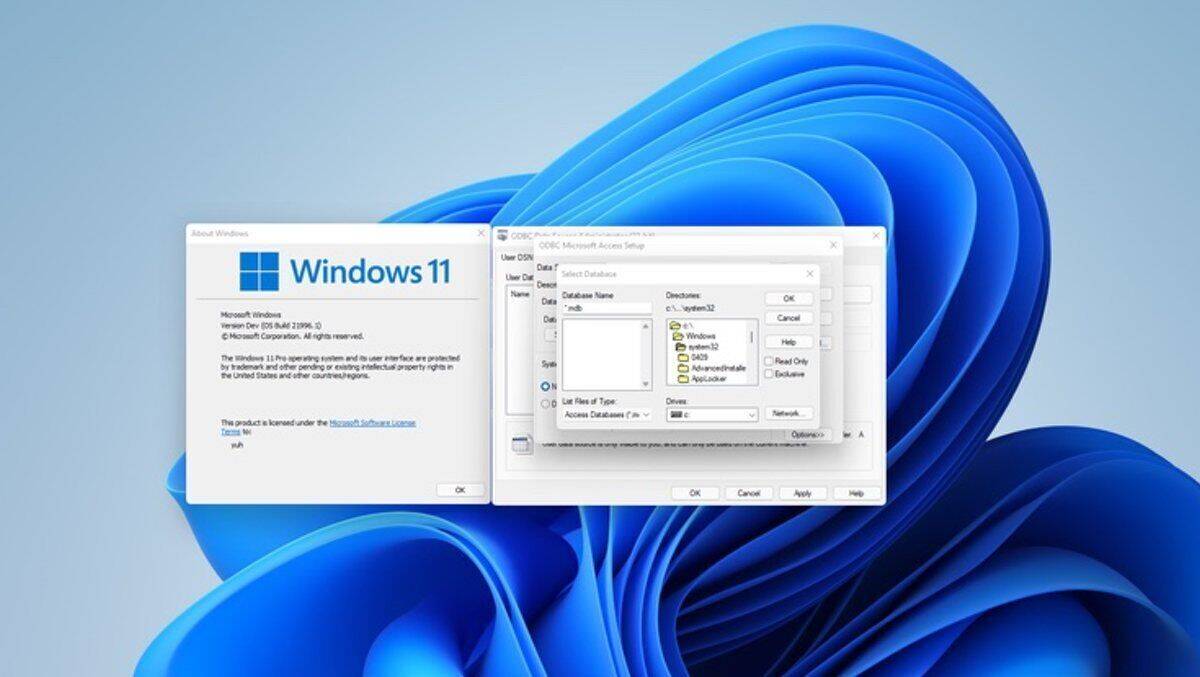Click the file list scroll-up arrow
The width and height of the screenshot is (1200, 677).
point(646,326)
